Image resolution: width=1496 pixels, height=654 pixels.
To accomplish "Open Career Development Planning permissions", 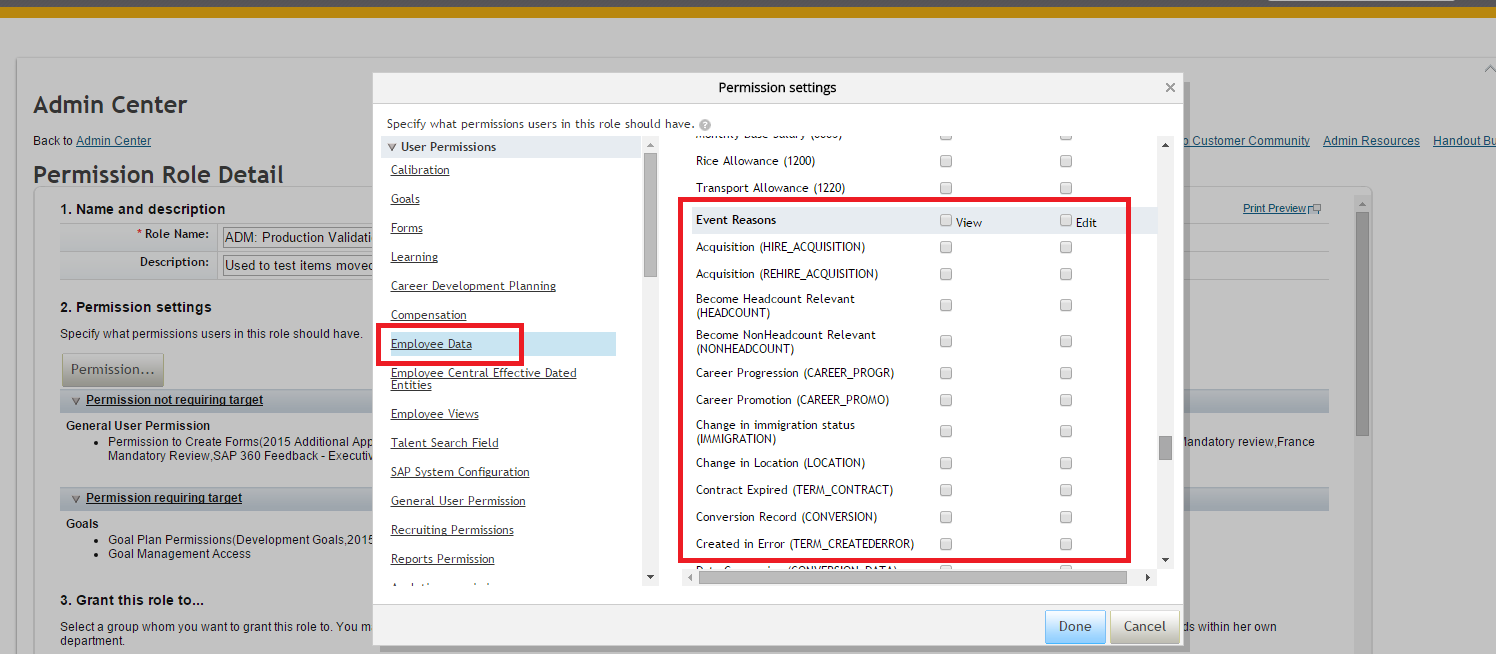I will coord(473,286).
